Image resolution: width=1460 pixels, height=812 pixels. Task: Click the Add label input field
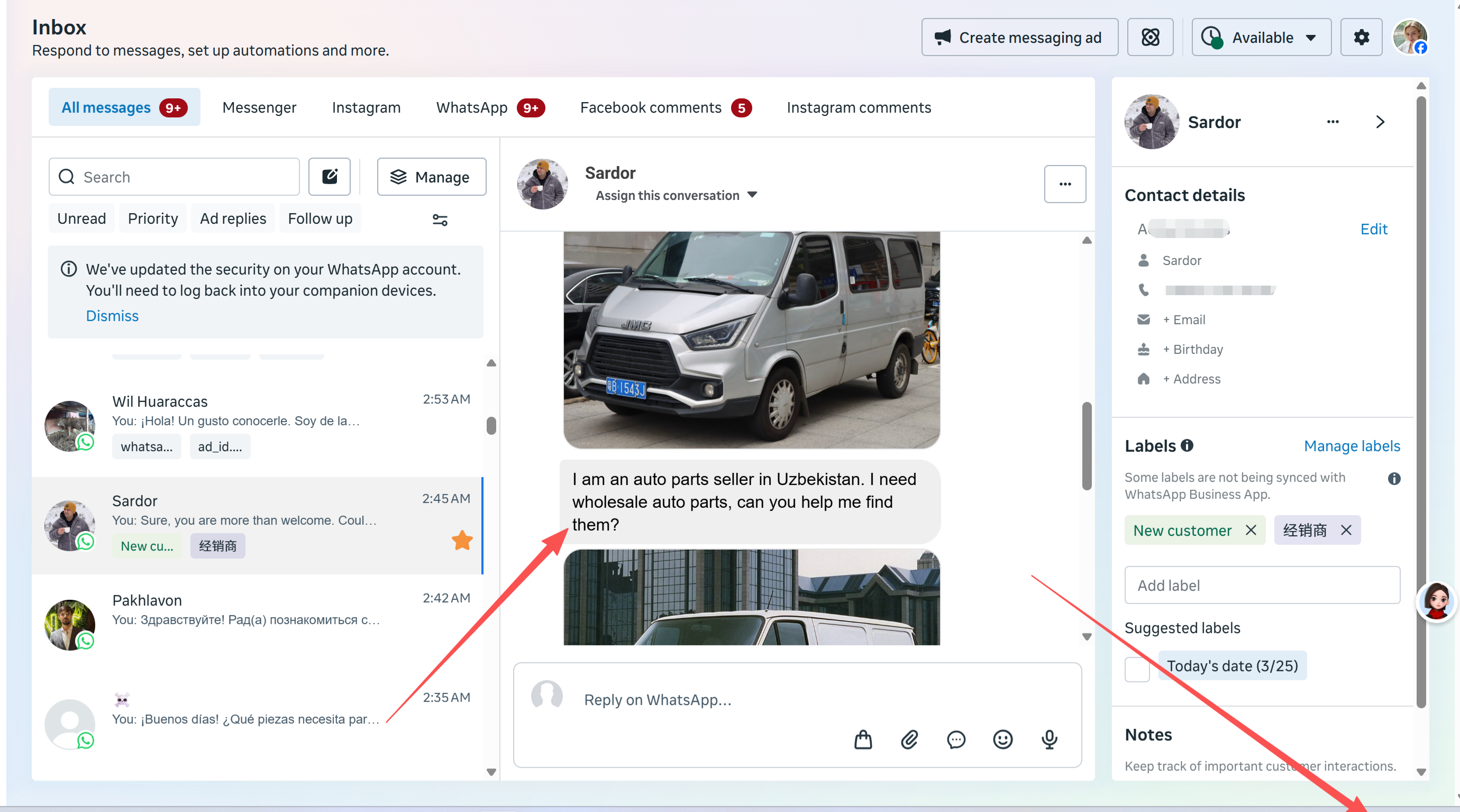1262,586
